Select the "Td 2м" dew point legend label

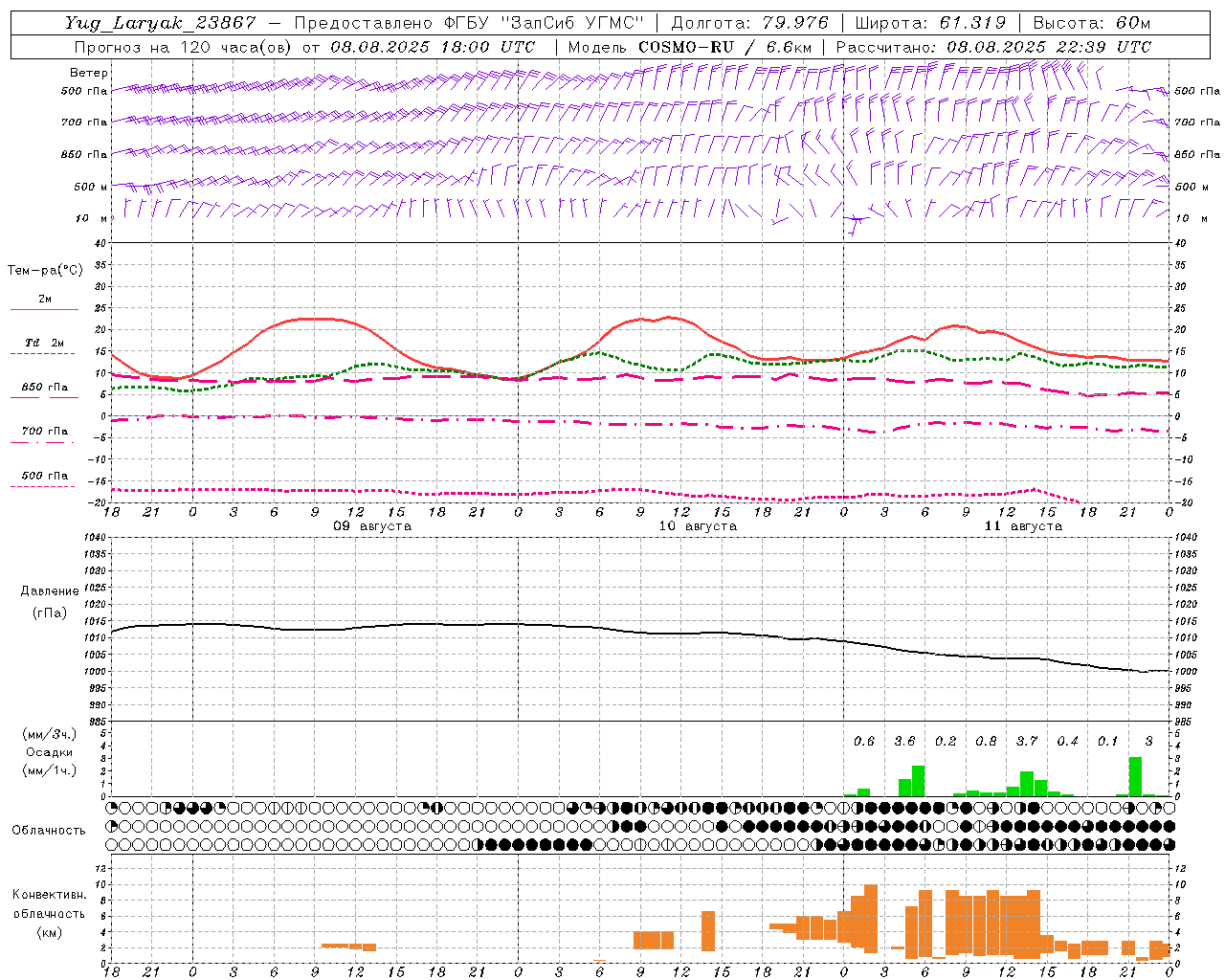(44, 343)
